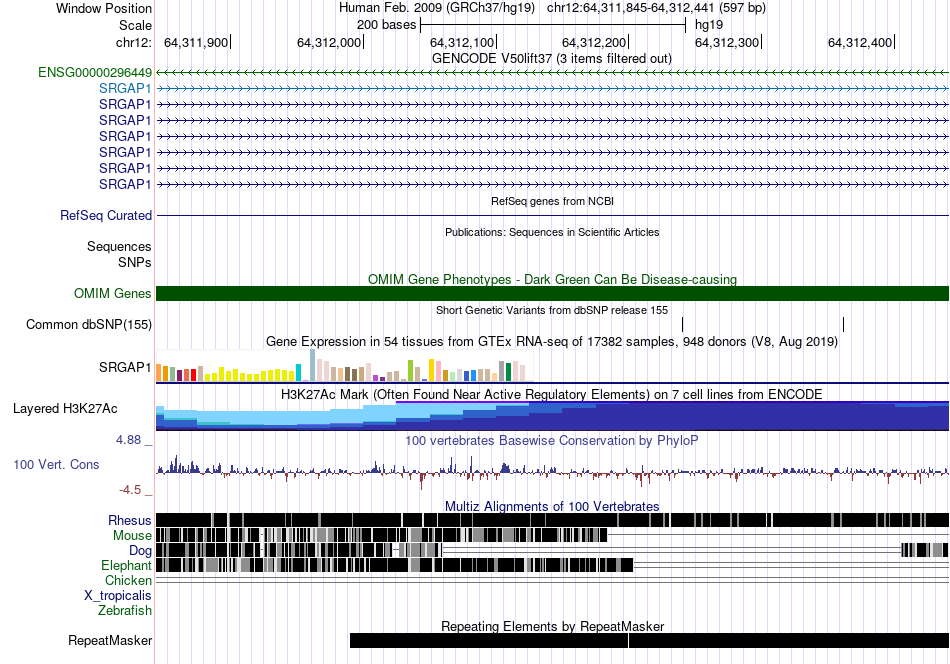
Task: Open 100 vertebrates Basewise Conservation by PhyloP title
Action: pyautogui.click(x=552, y=440)
